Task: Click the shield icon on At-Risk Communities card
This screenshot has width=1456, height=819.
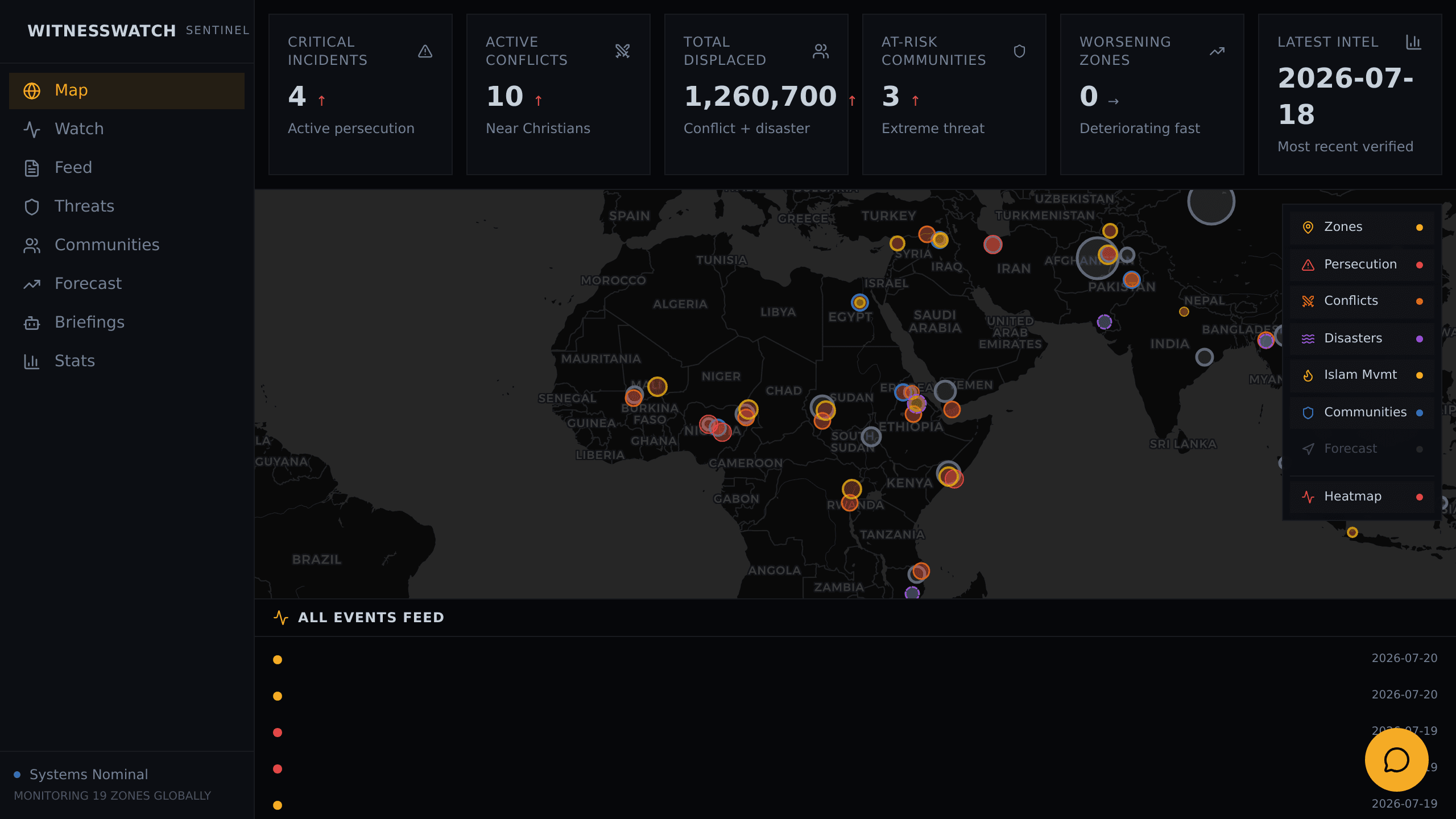Action: point(1019,51)
